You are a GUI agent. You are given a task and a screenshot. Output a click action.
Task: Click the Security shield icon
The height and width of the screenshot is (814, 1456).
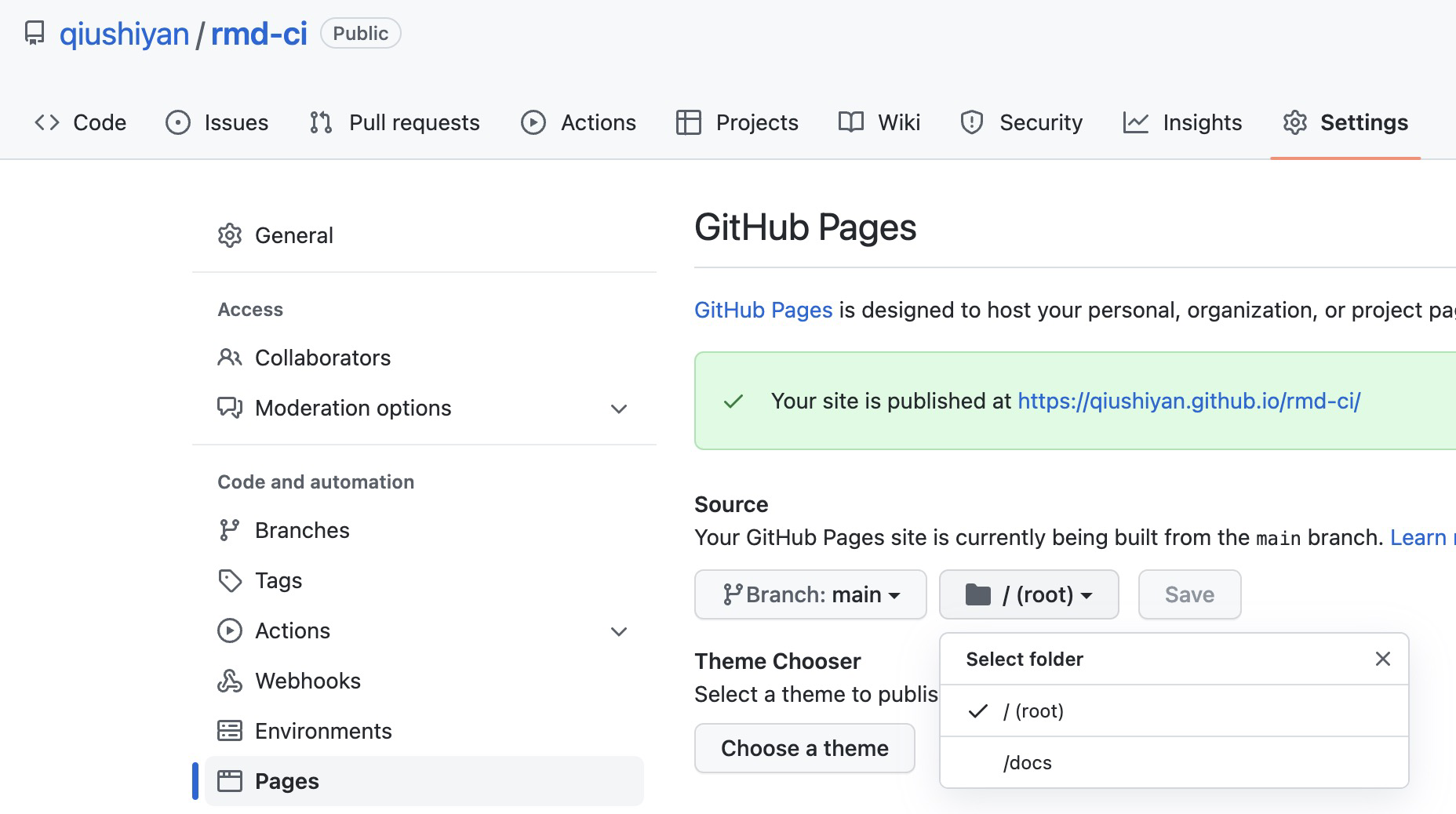972,122
